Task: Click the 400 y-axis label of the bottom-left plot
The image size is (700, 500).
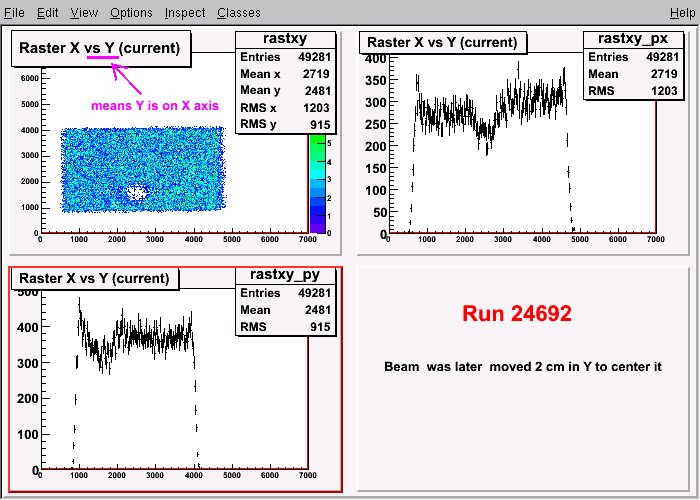Action: (28, 327)
